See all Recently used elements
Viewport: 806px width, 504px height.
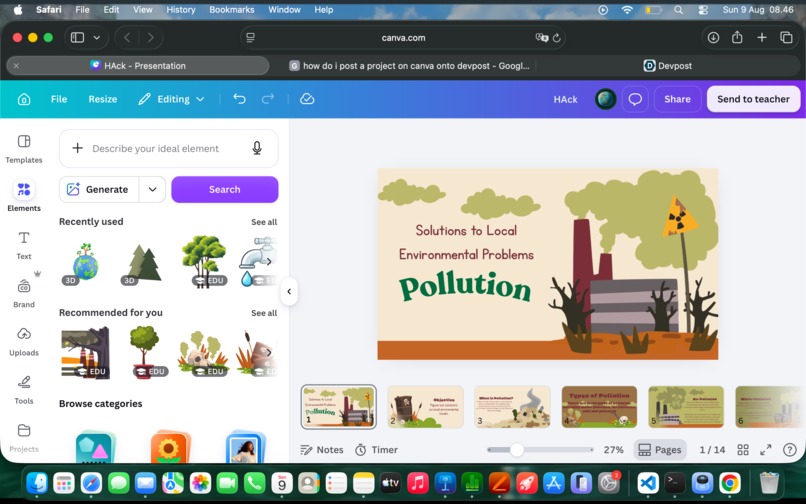click(x=264, y=222)
